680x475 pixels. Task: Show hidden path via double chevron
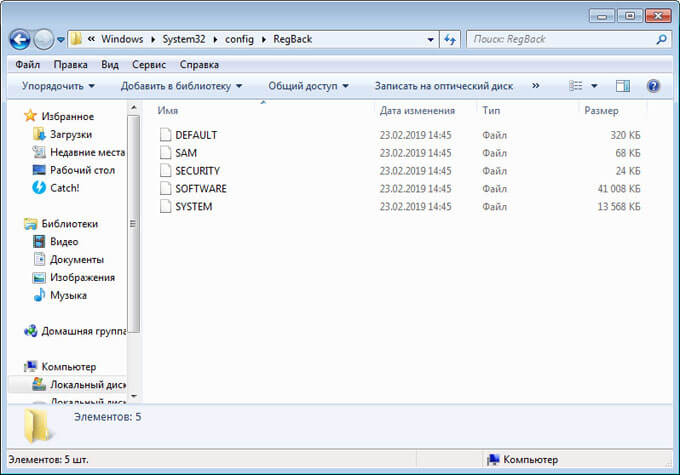(91, 39)
